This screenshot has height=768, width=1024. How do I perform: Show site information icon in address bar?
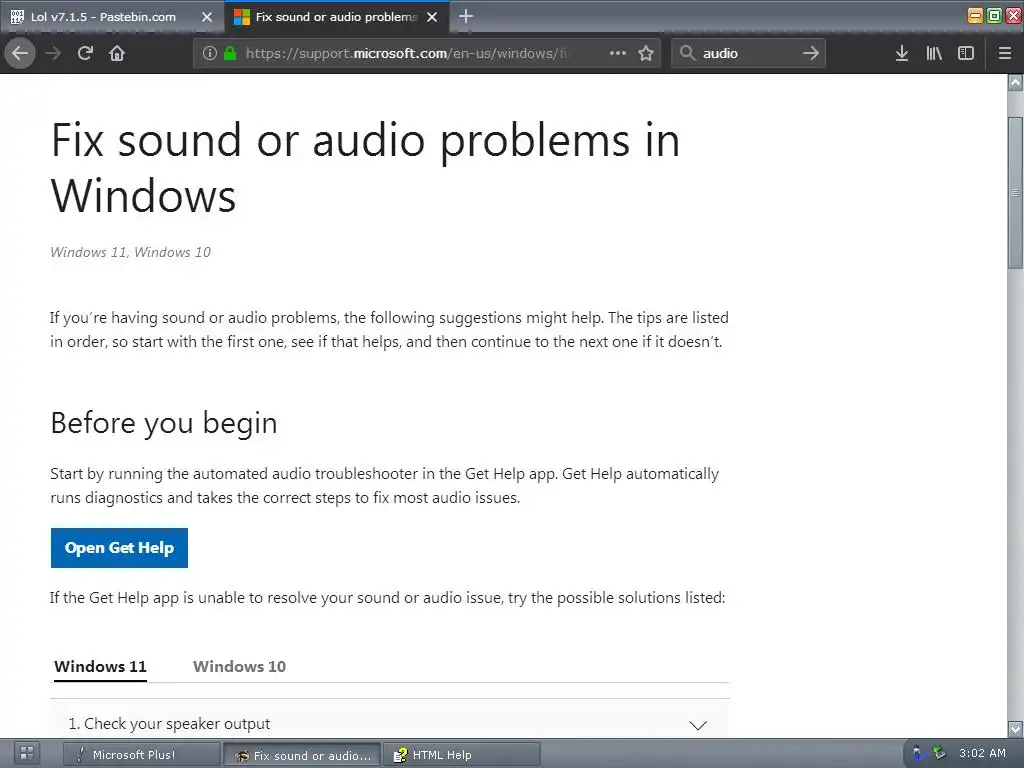[210, 53]
